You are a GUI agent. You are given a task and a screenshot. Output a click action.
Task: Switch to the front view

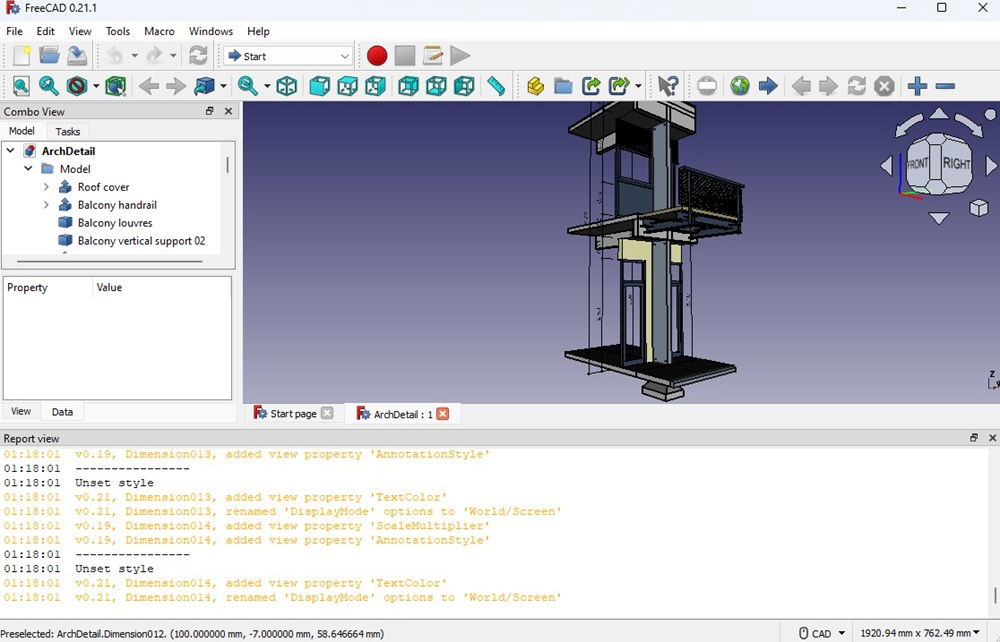(x=320, y=86)
